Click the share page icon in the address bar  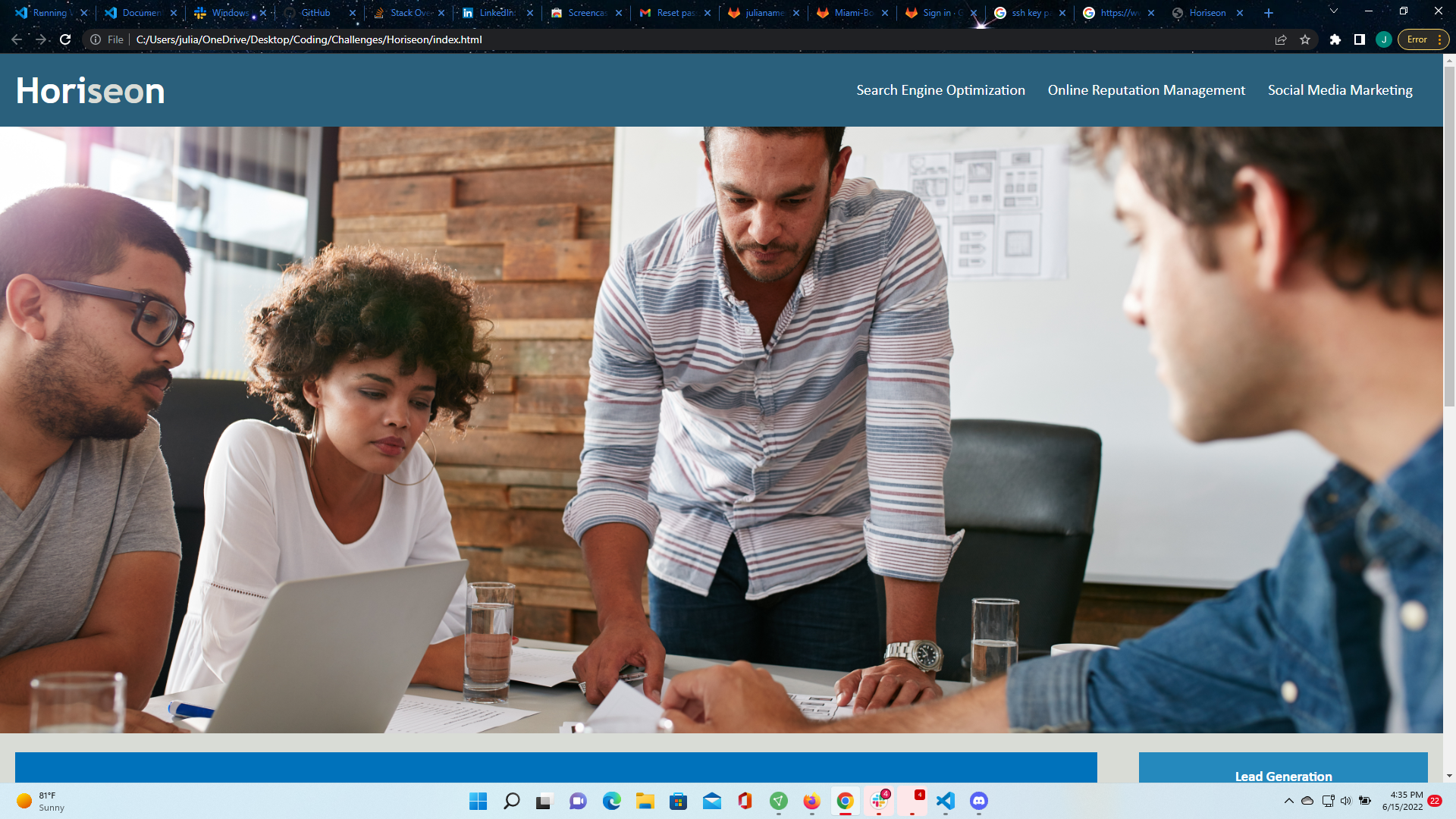(1281, 39)
